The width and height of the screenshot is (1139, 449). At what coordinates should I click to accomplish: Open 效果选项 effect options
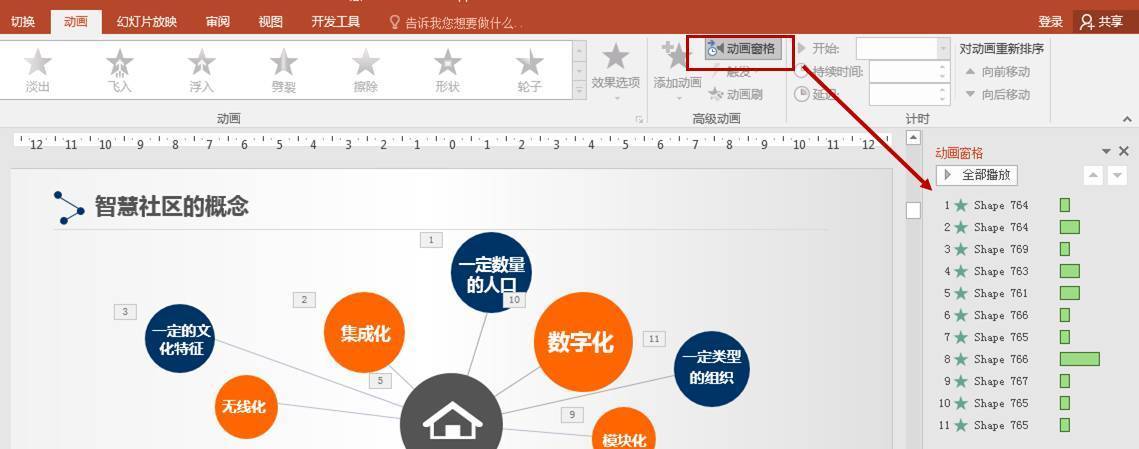click(x=616, y=71)
